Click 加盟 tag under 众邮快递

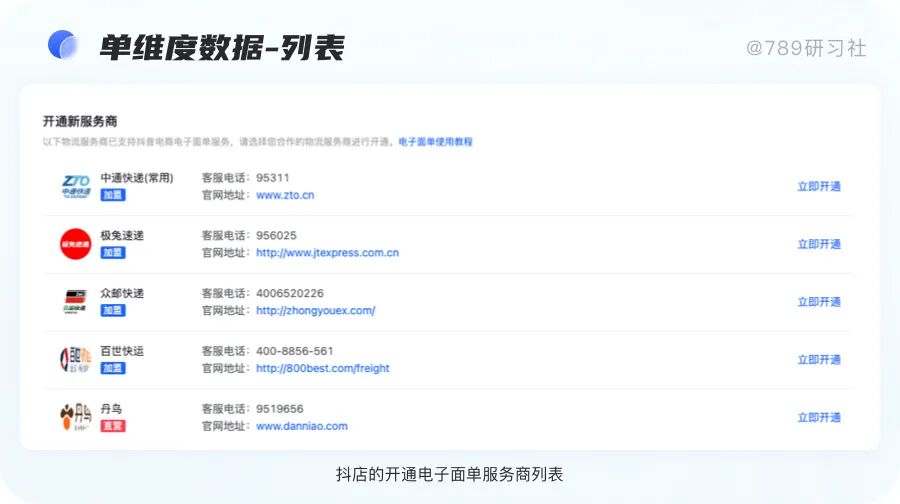point(113,311)
